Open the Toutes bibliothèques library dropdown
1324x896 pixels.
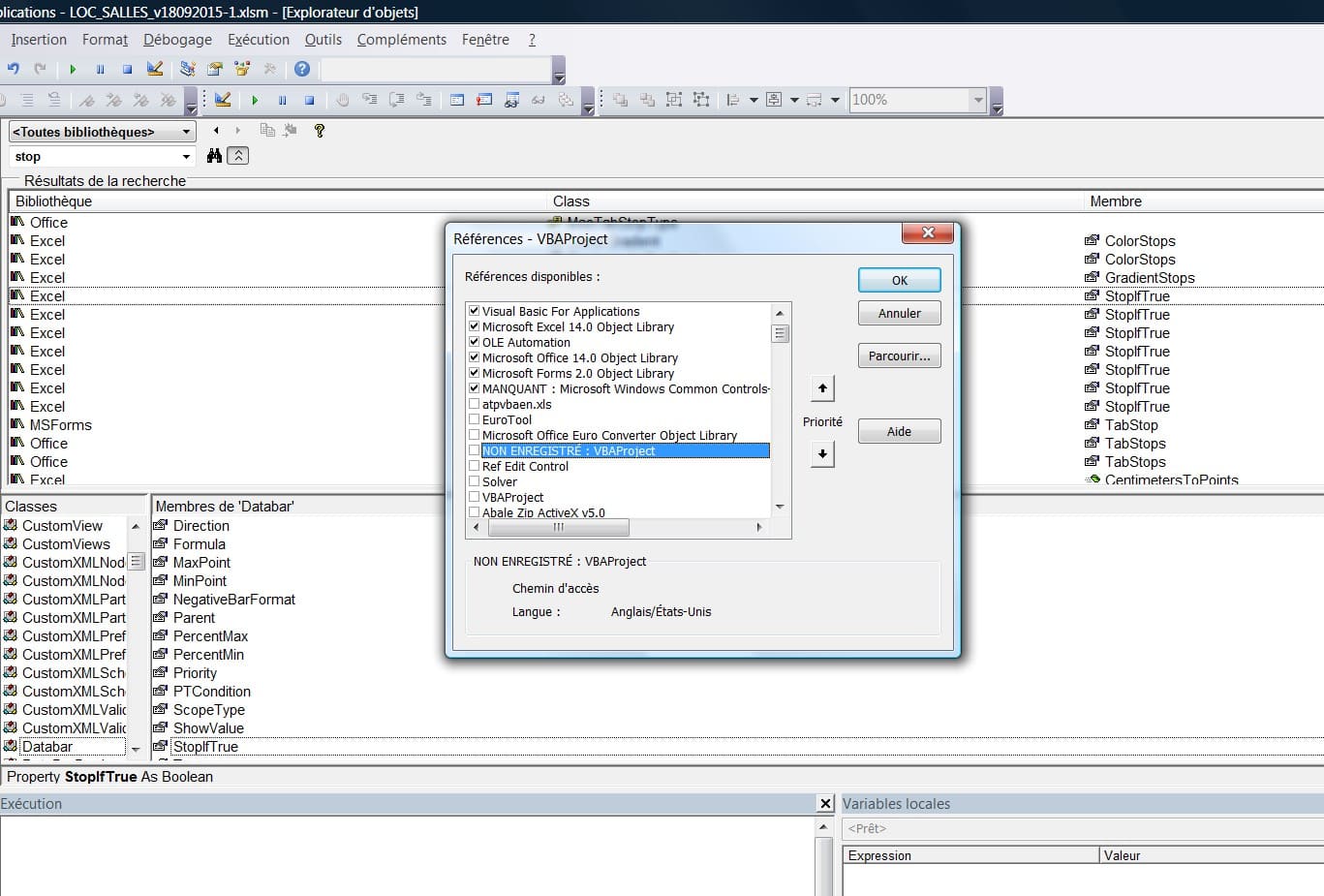click(x=186, y=132)
